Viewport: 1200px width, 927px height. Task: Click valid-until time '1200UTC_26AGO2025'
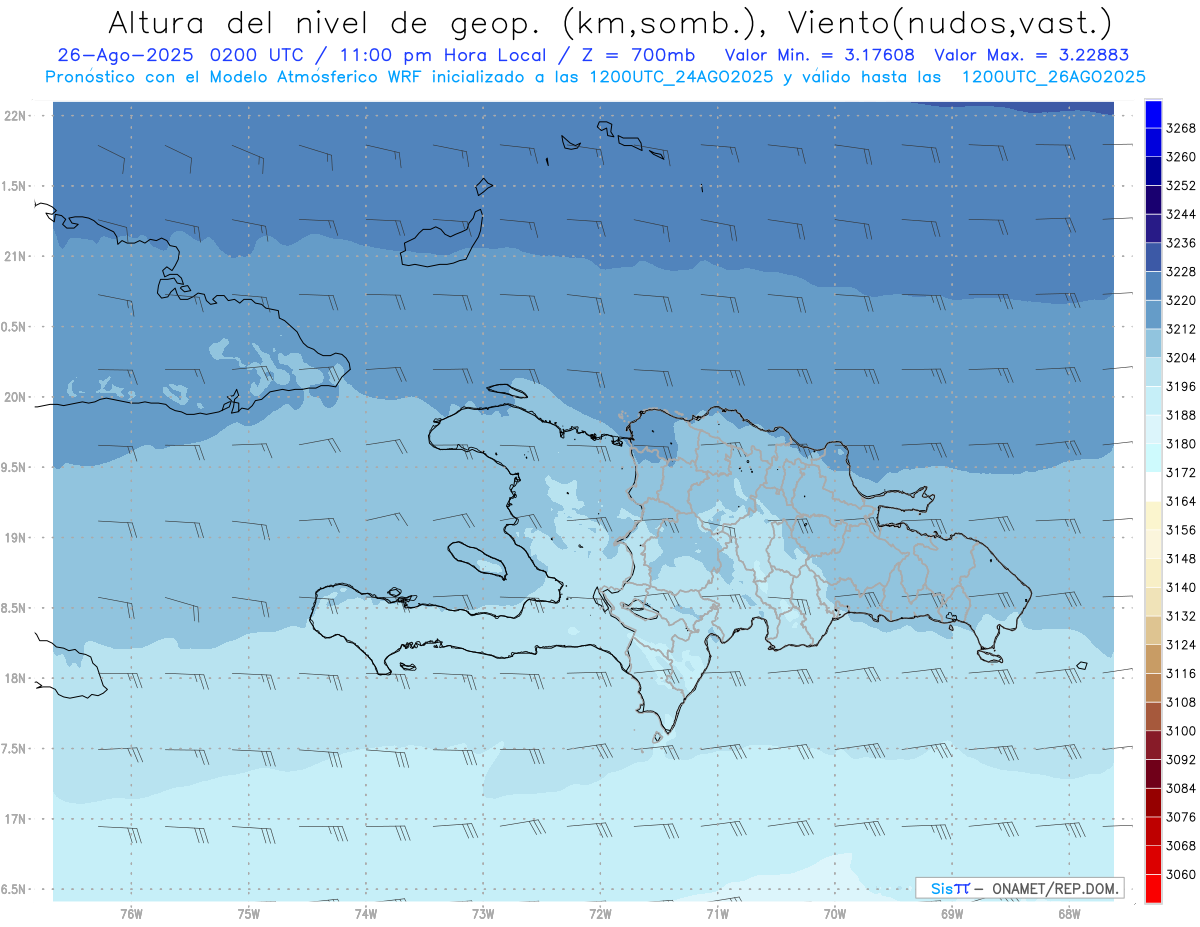click(x=1053, y=77)
